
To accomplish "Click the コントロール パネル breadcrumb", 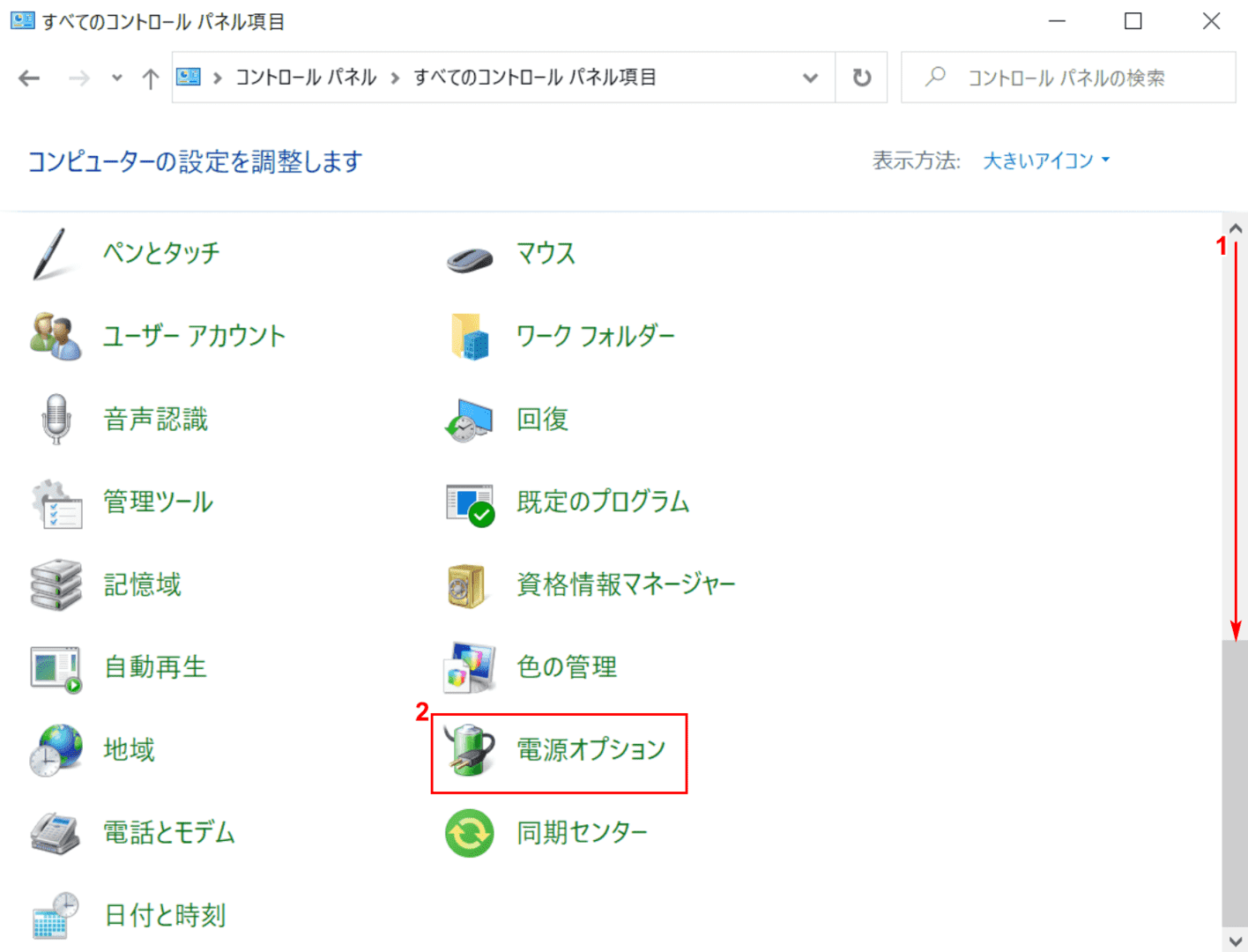I will pyautogui.click(x=306, y=78).
